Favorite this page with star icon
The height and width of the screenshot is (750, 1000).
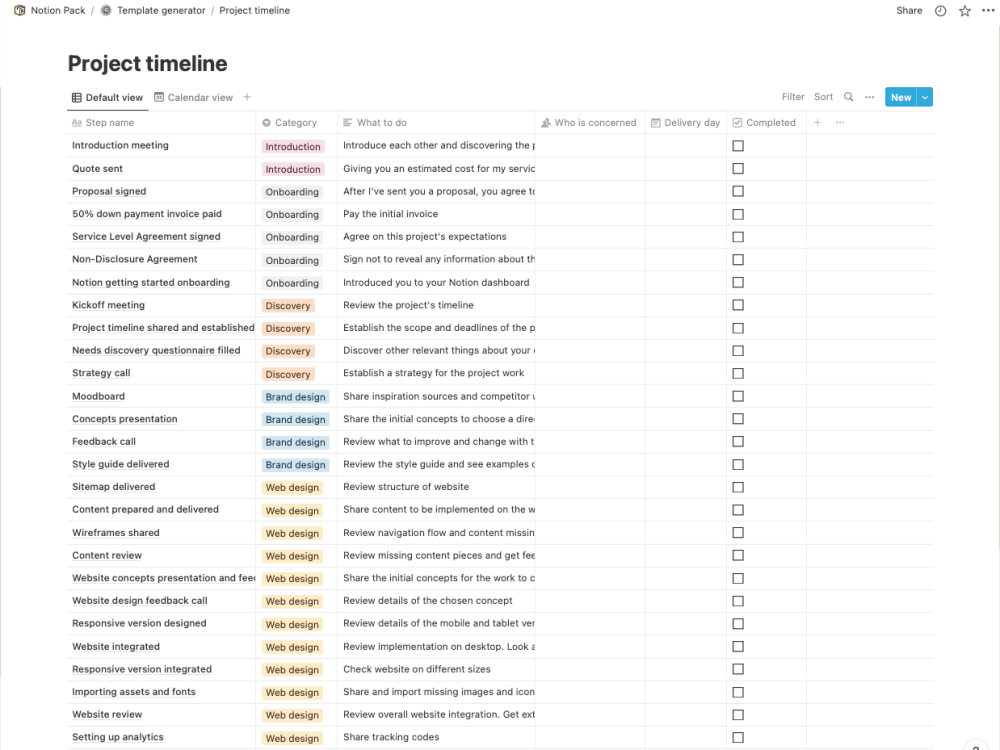[x=965, y=11]
